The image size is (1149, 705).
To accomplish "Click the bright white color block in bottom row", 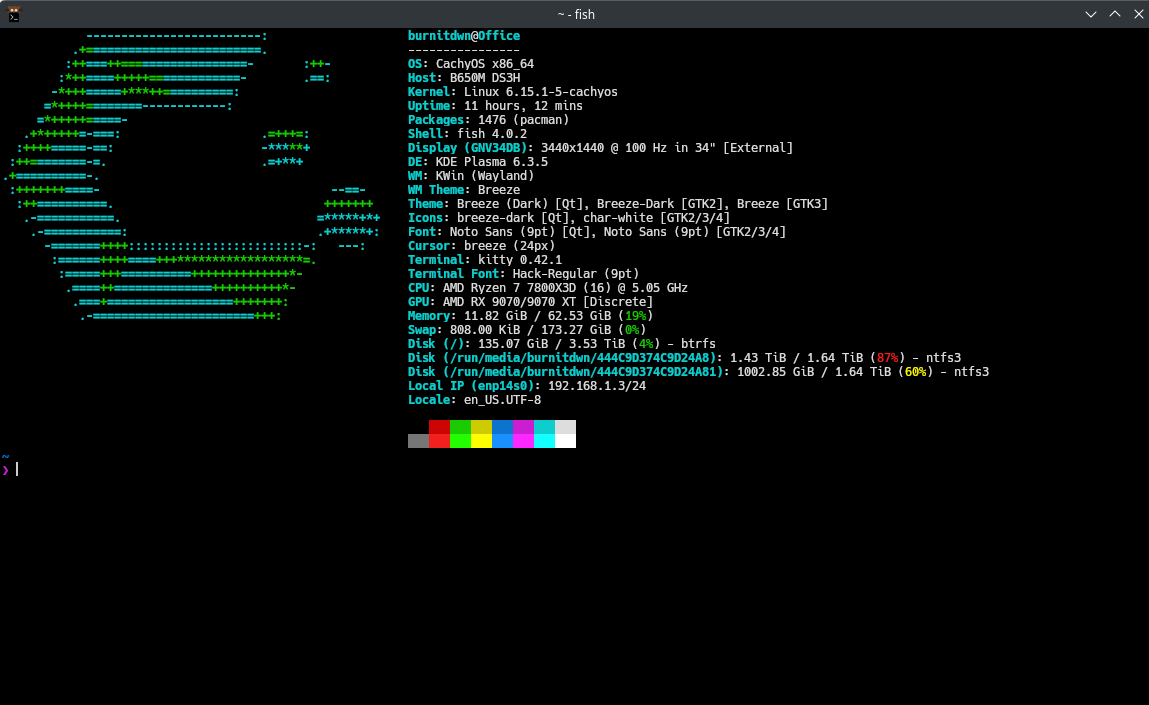I will coord(565,440).
